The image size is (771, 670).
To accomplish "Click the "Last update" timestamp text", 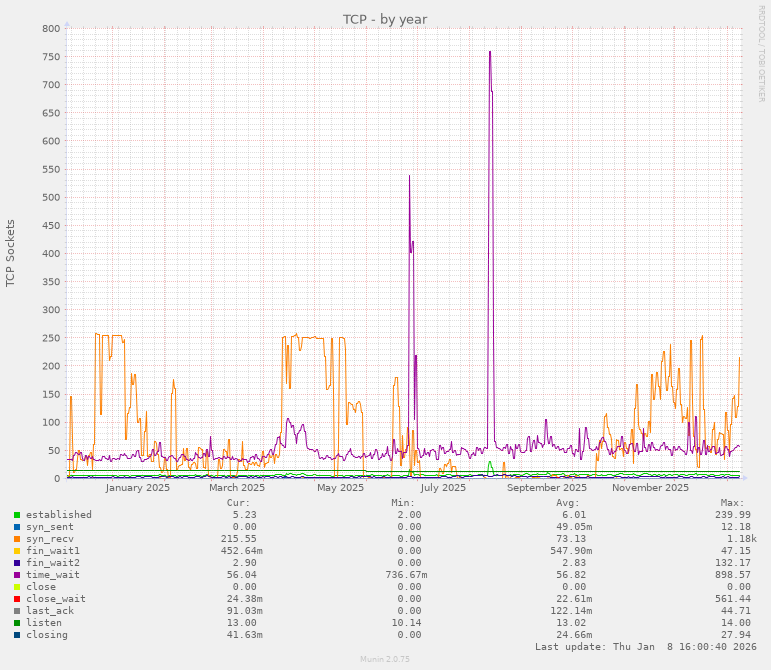I will coord(645,647).
